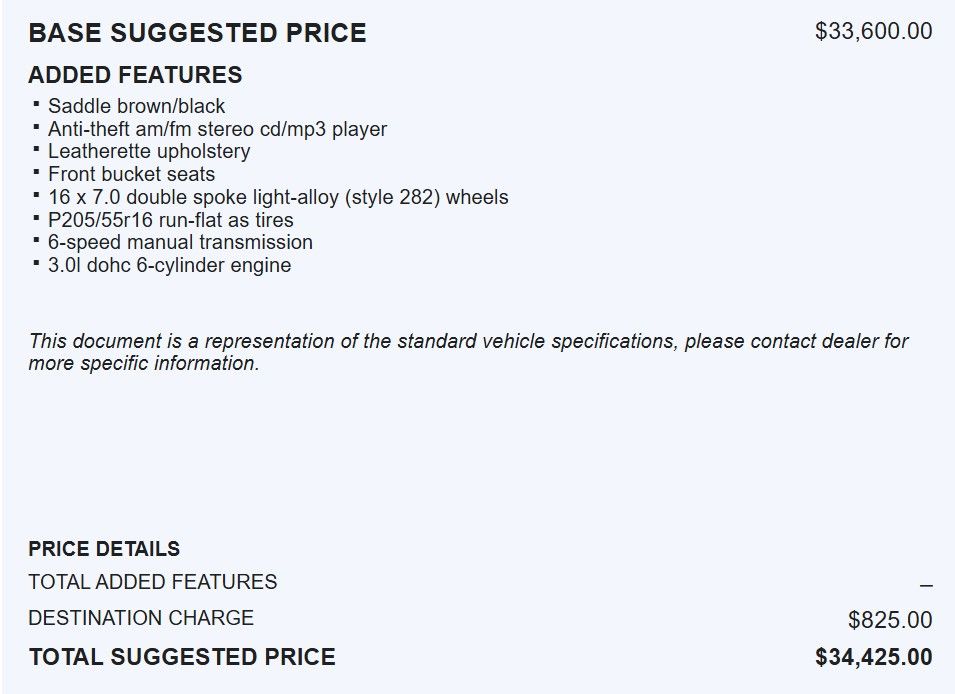Select the DESTINATION CHARGE label
Screen dimensions: 955x694
(141, 618)
